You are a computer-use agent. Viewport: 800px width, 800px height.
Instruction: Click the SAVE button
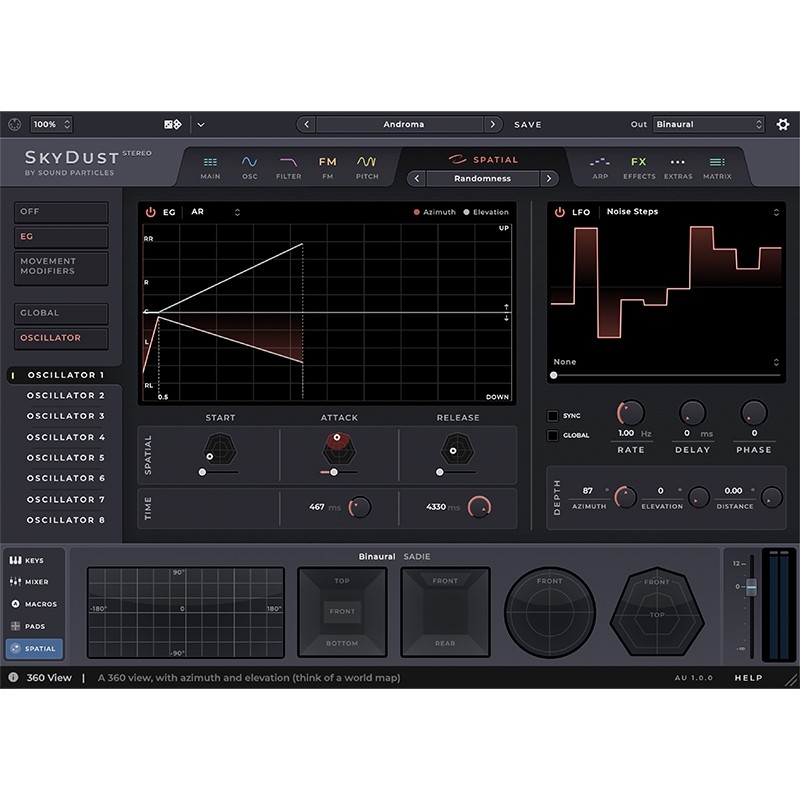tap(528, 124)
